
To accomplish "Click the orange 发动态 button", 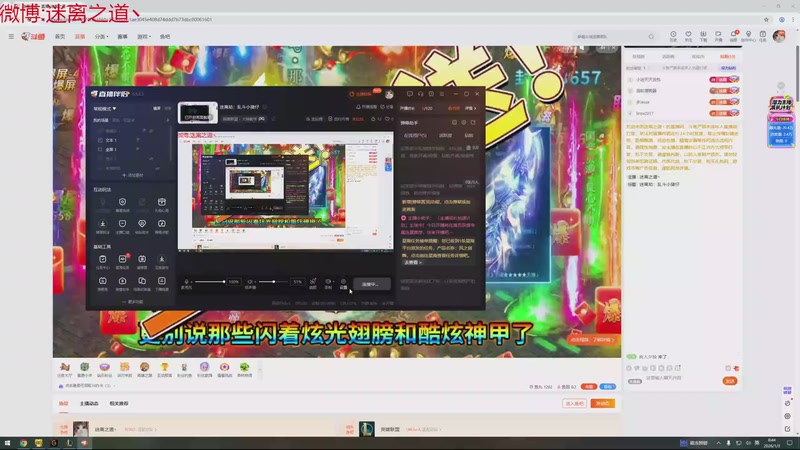I will (603, 404).
